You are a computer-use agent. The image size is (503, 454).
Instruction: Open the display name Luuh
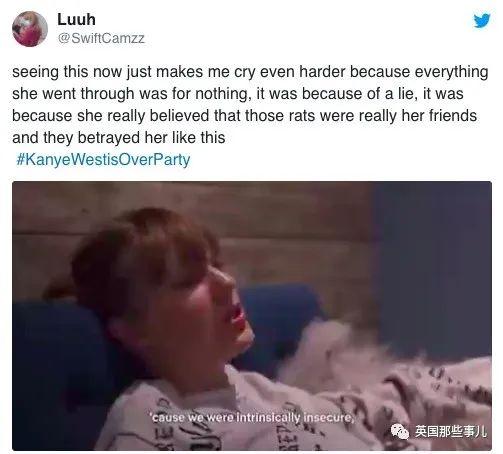point(76,19)
